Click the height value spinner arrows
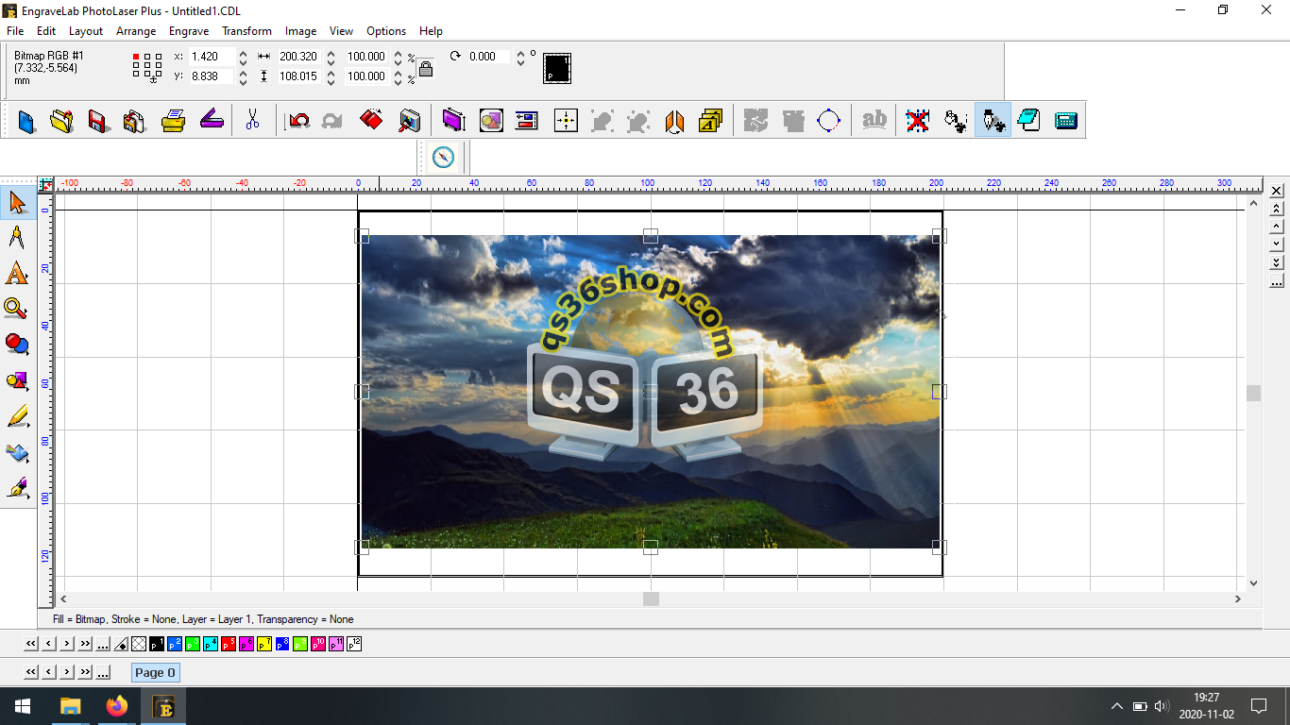 click(x=331, y=76)
